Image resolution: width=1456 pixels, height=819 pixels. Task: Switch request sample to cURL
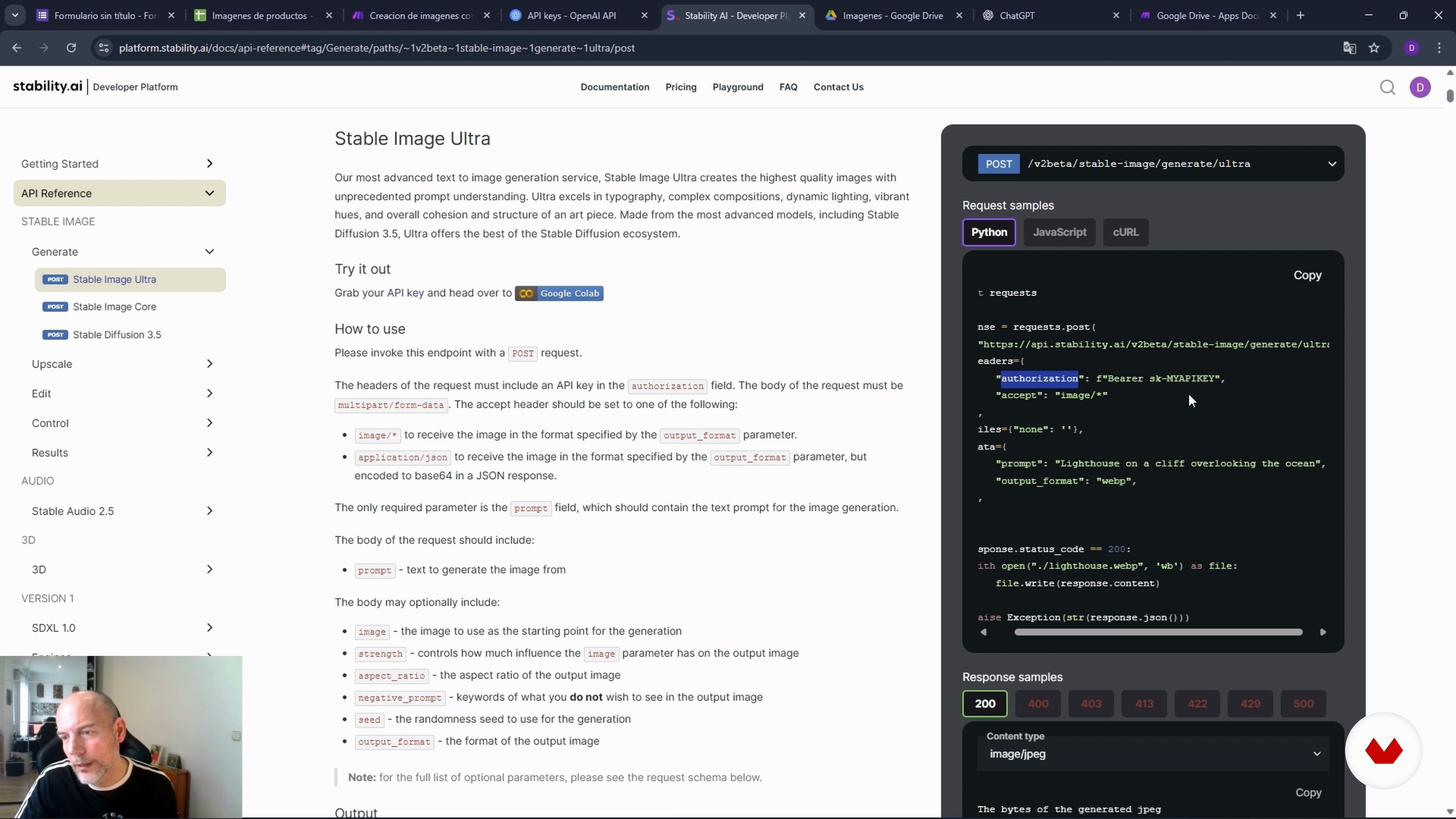point(1125,232)
